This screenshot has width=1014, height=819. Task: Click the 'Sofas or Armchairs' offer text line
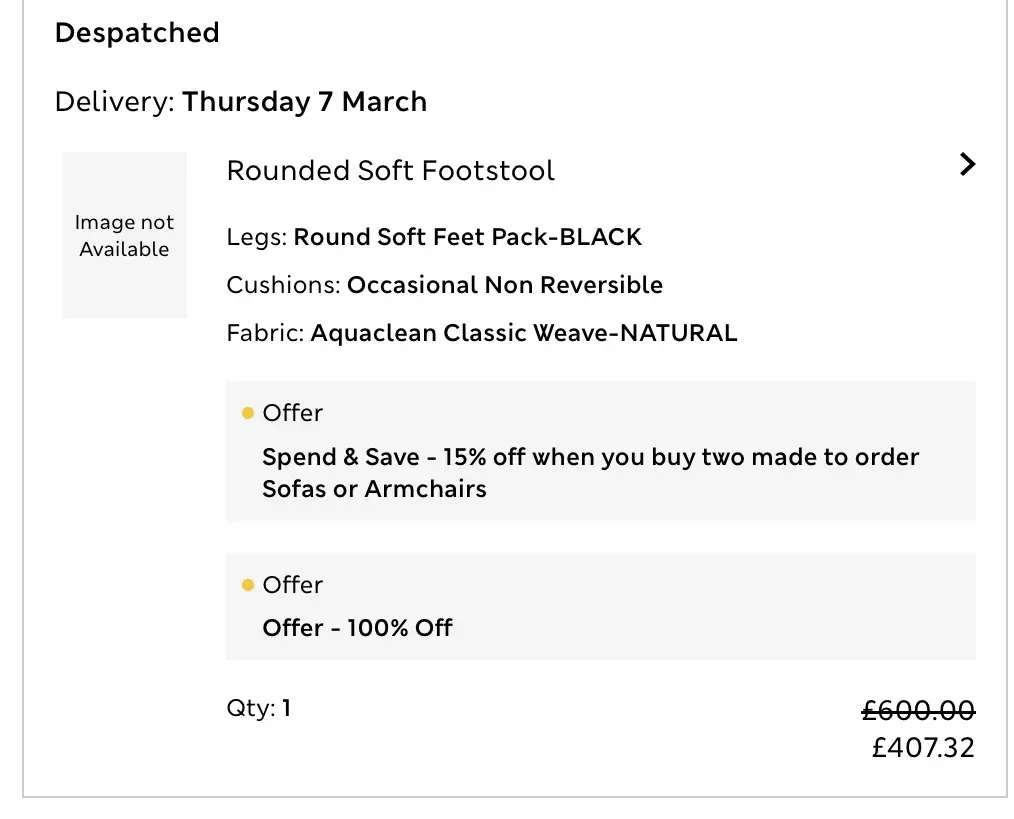(374, 489)
